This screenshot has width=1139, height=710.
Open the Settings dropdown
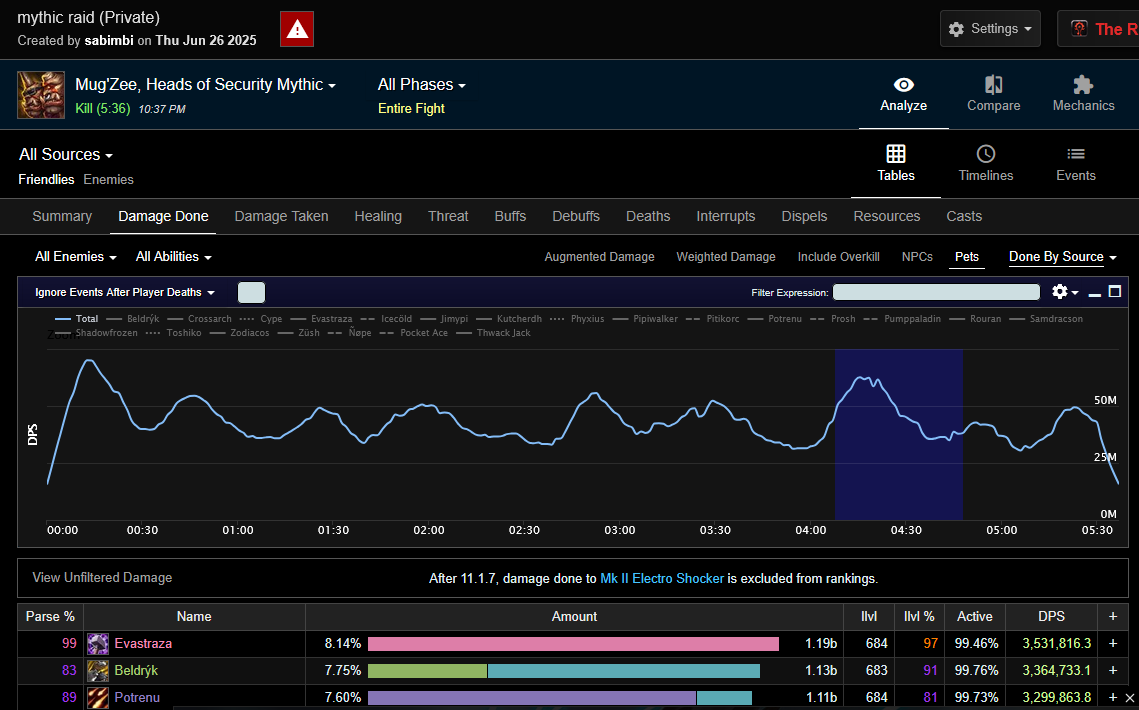(x=990, y=28)
